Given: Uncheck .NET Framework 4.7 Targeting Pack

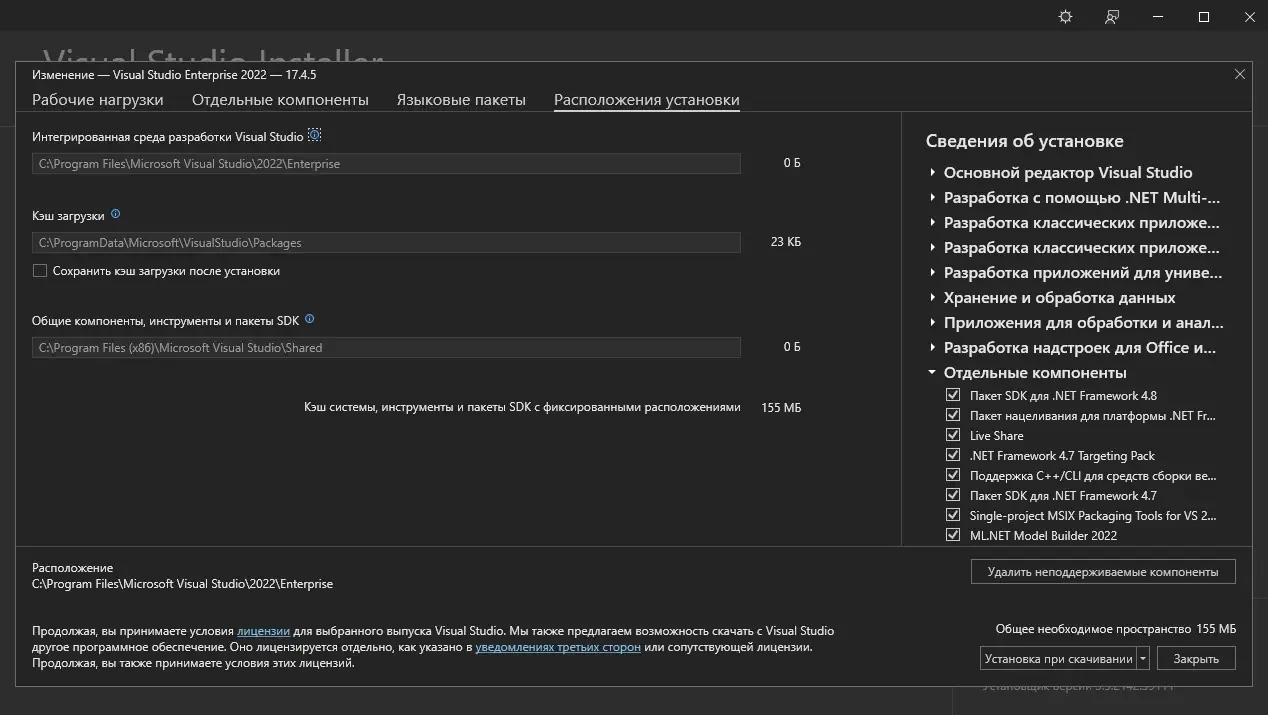Looking at the screenshot, I should [x=953, y=455].
